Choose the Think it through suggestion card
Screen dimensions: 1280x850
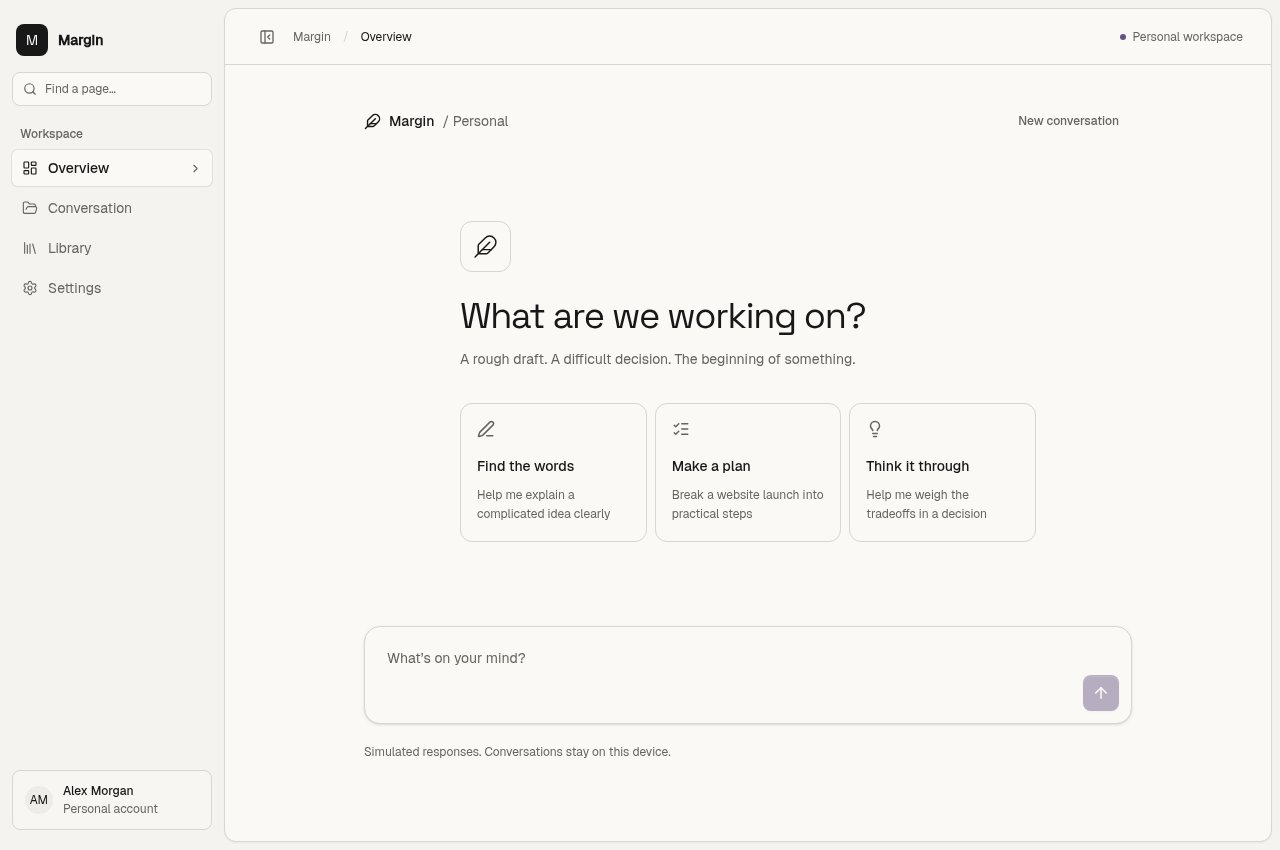click(942, 472)
